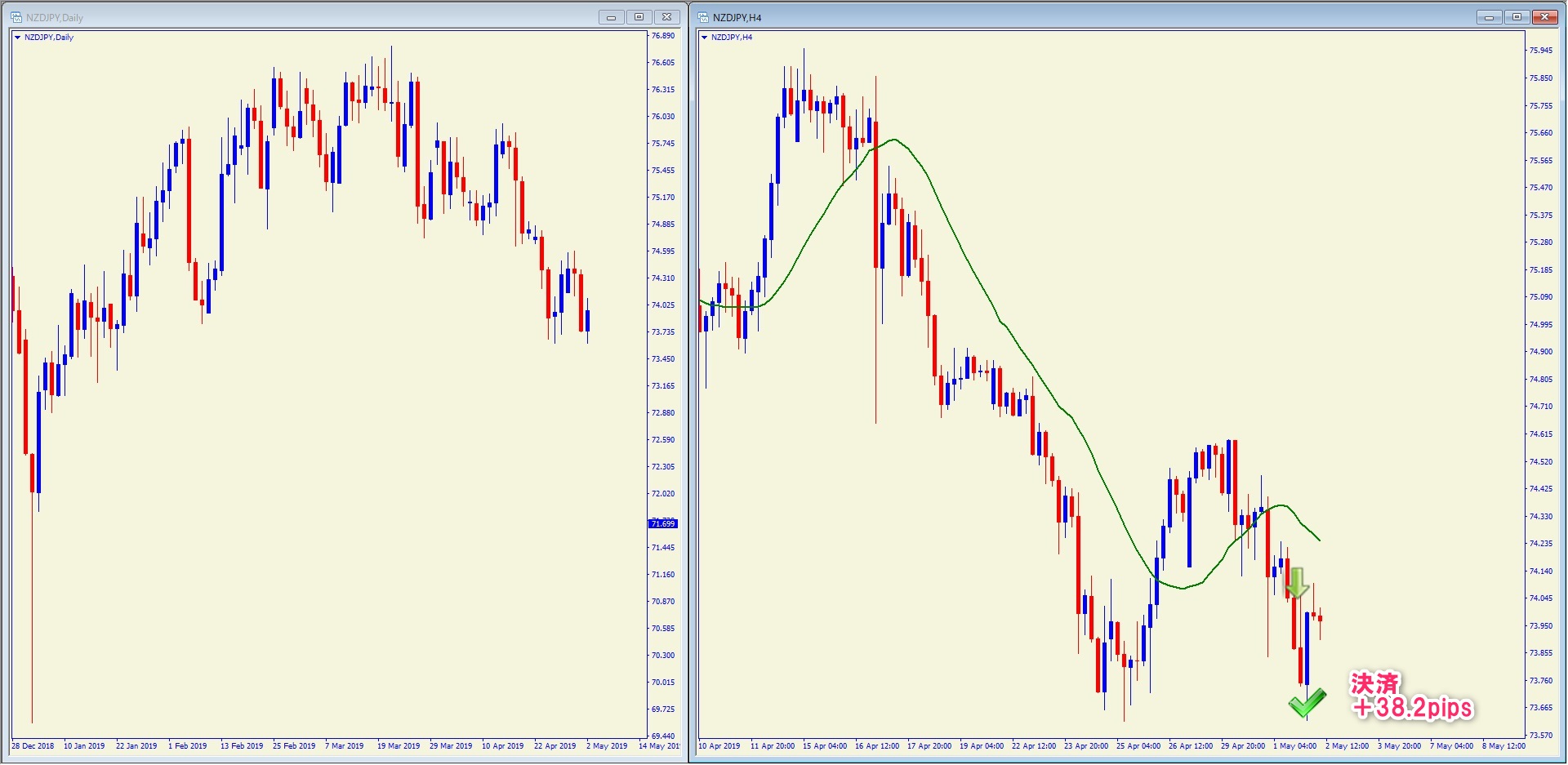Click the 17 Apr 20:00 time on H4 axis

pyautogui.click(x=929, y=746)
